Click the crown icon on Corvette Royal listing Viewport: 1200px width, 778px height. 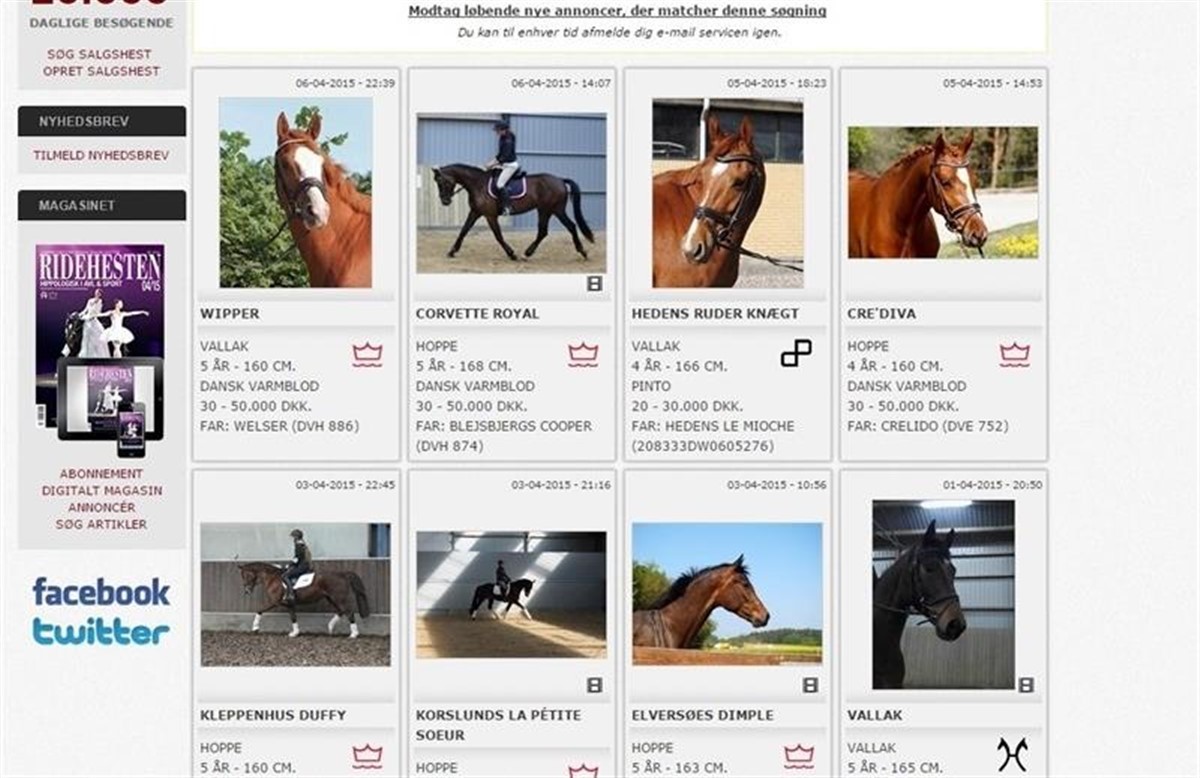pyautogui.click(x=583, y=354)
